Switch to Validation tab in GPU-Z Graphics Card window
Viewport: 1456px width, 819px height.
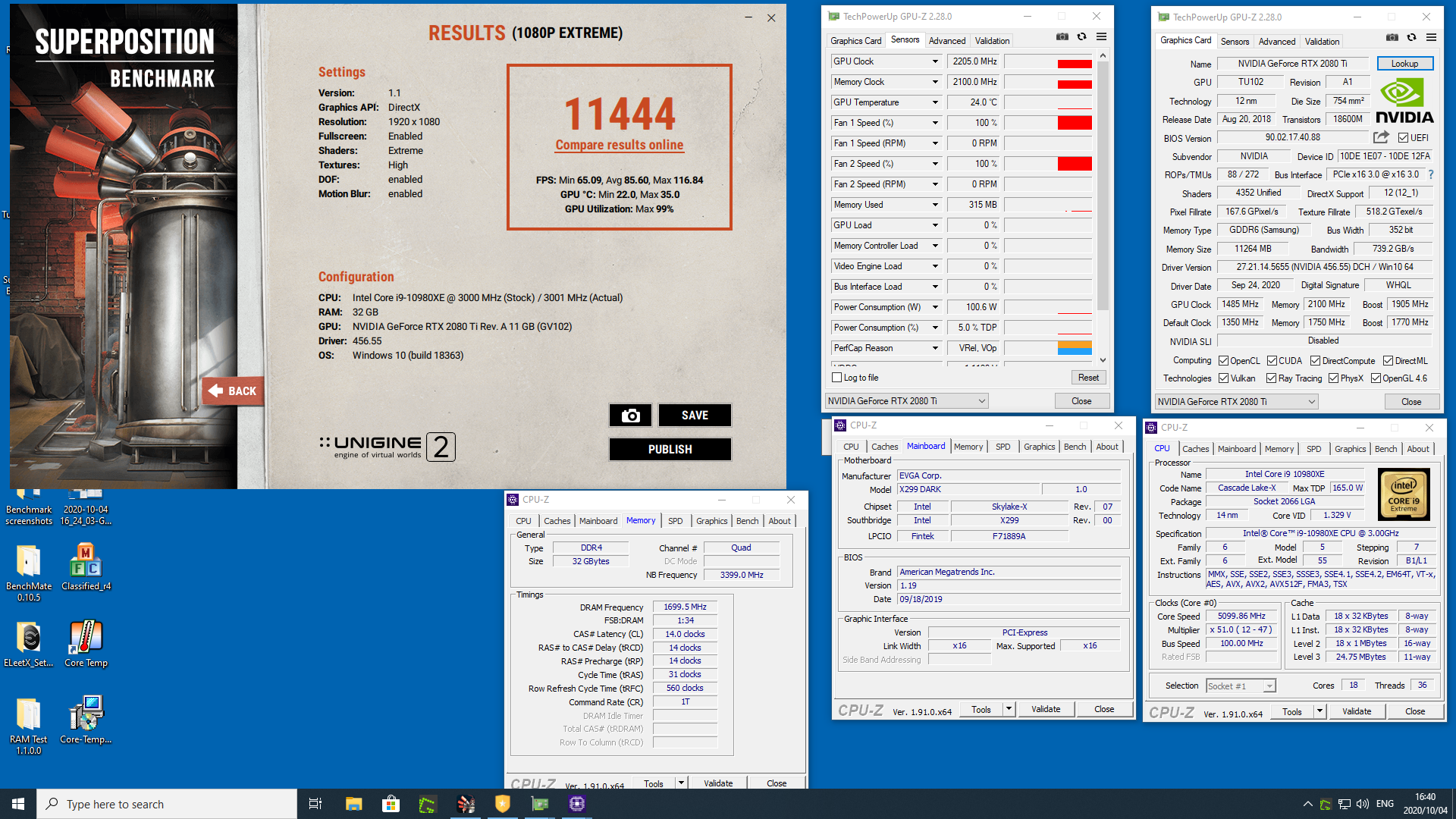[x=1322, y=42]
